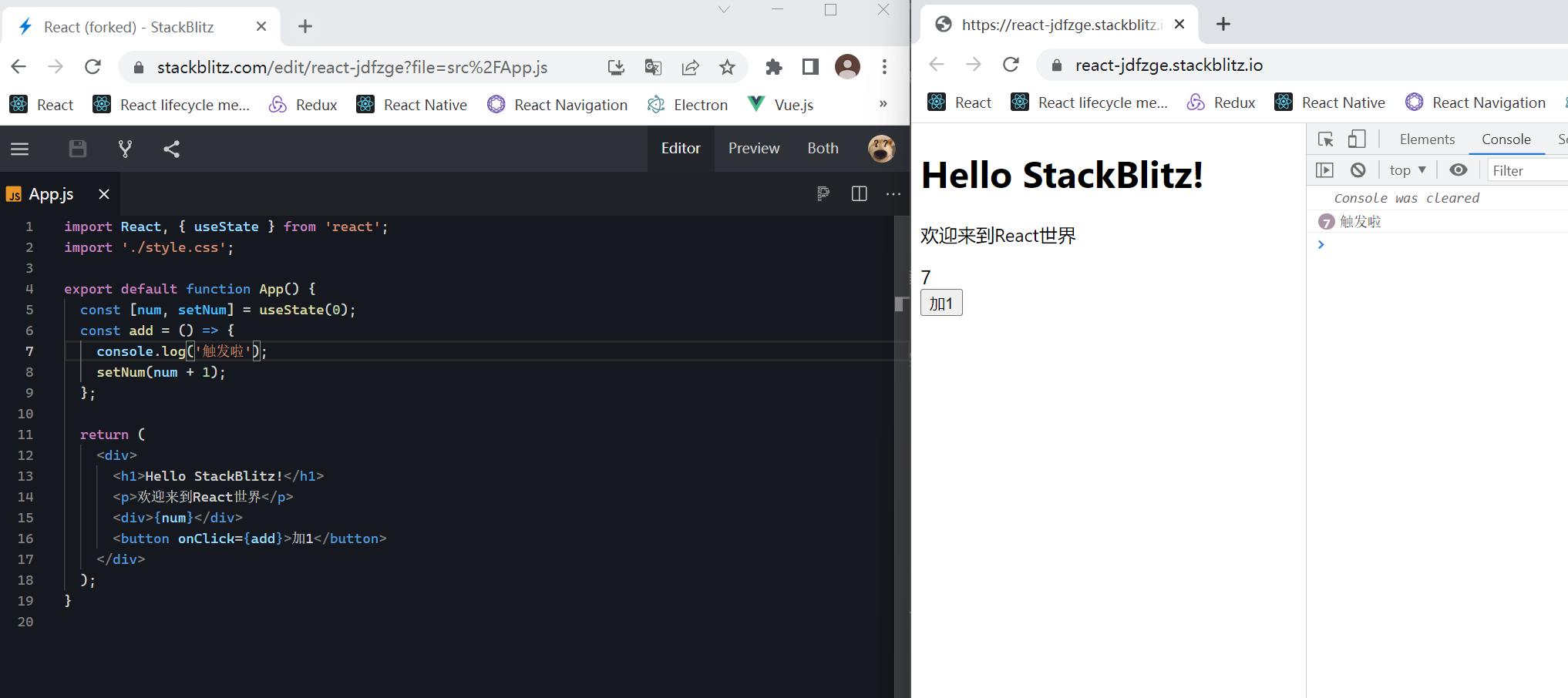Click the 加1 button

[941, 304]
